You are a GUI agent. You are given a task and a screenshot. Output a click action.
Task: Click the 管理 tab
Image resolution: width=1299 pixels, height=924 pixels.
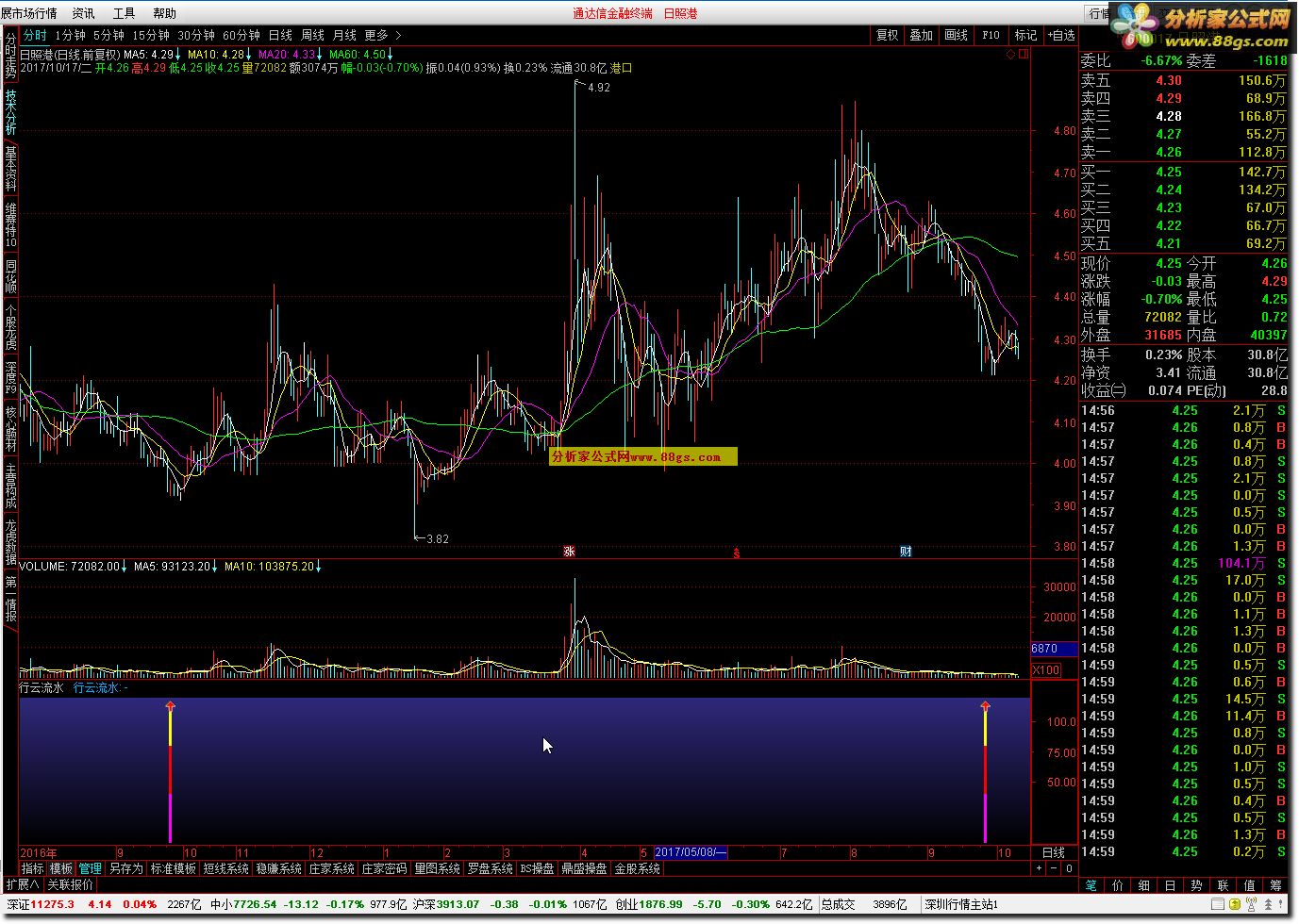click(x=91, y=868)
